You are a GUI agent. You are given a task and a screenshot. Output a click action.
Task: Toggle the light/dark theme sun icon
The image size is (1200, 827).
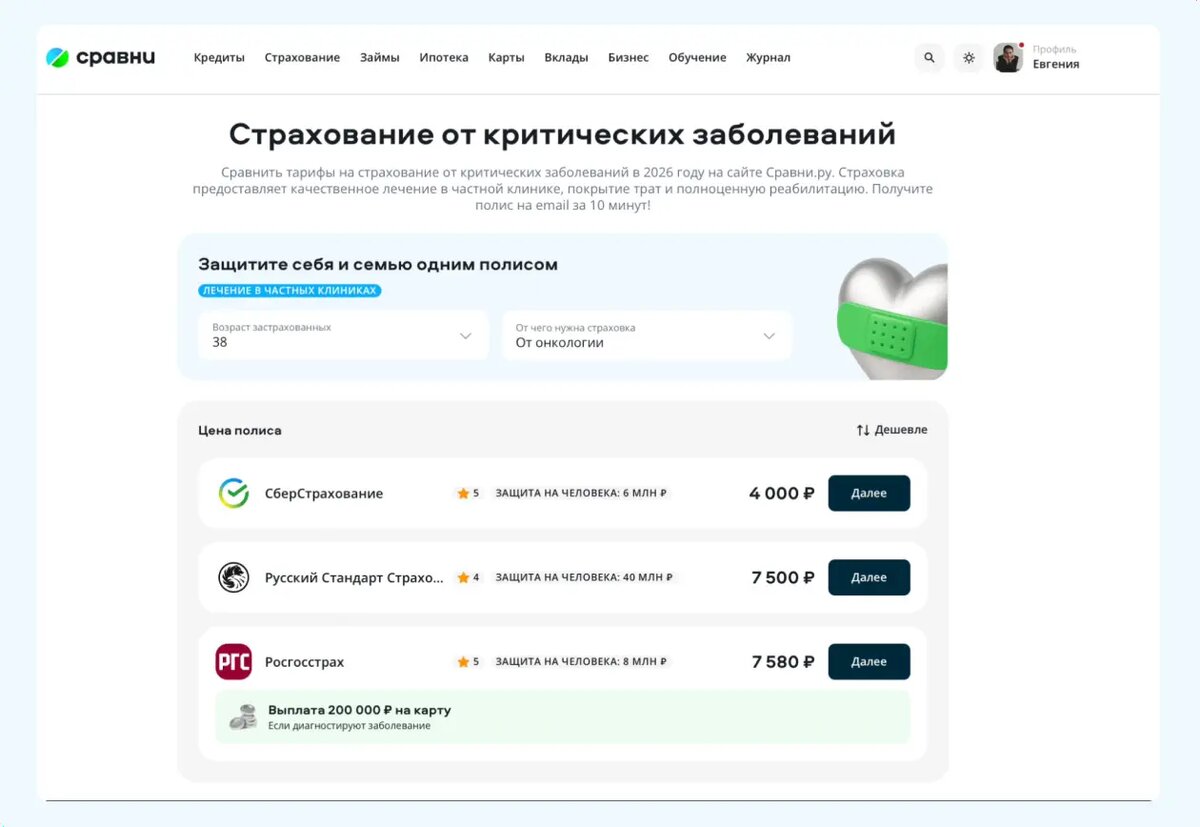point(968,58)
